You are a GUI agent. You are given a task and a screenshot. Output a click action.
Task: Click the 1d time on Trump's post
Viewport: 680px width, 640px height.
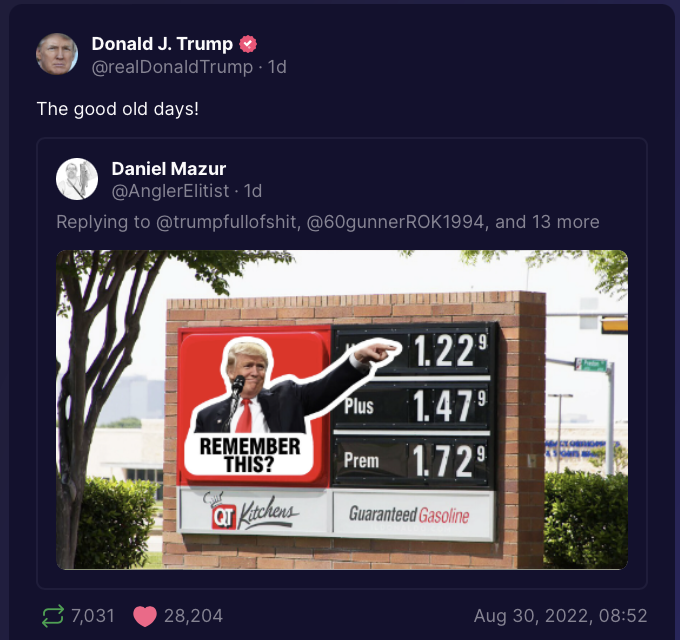(x=277, y=67)
